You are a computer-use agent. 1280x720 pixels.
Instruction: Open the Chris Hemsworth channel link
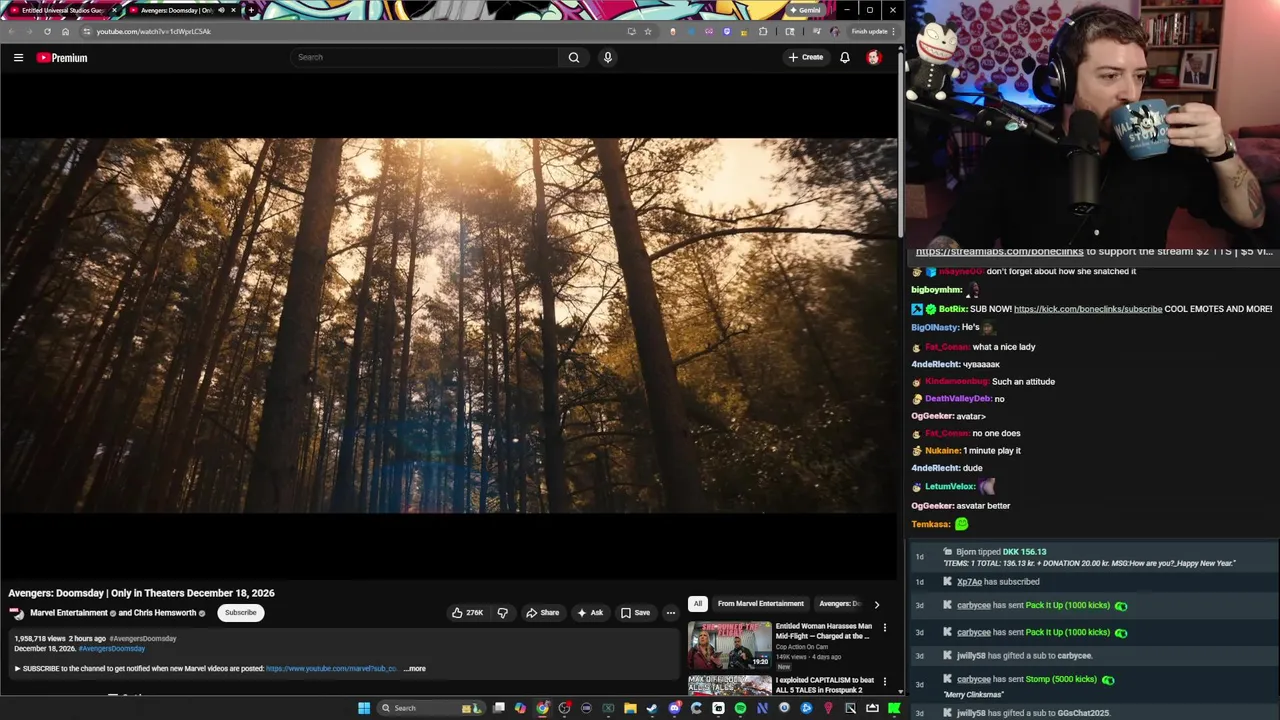pyautogui.click(x=166, y=613)
